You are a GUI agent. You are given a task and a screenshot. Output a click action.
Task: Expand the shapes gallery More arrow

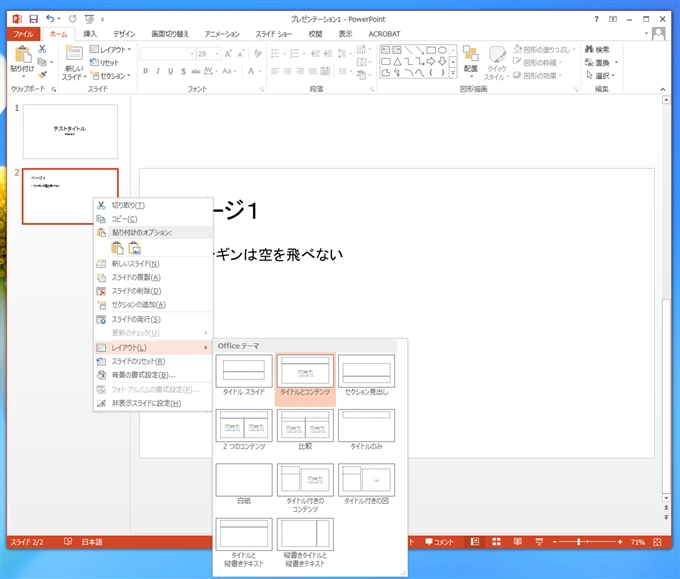pos(453,73)
